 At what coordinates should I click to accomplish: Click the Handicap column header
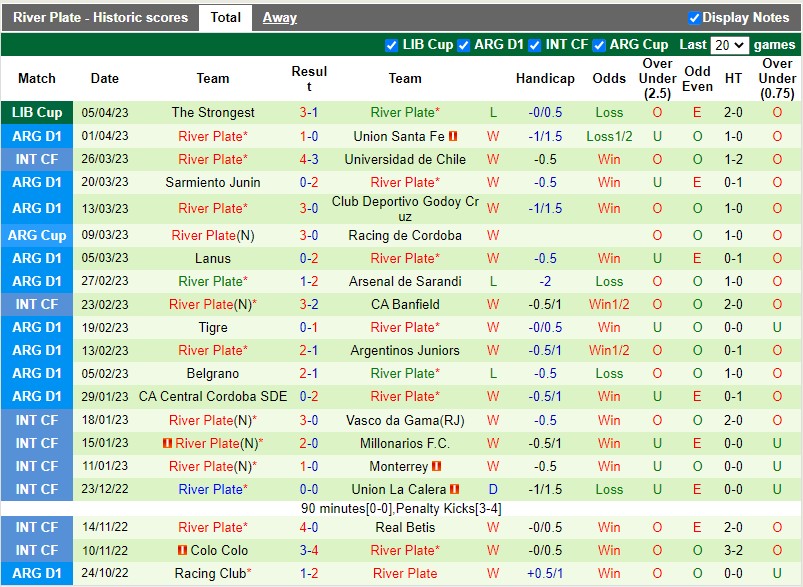[545, 78]
